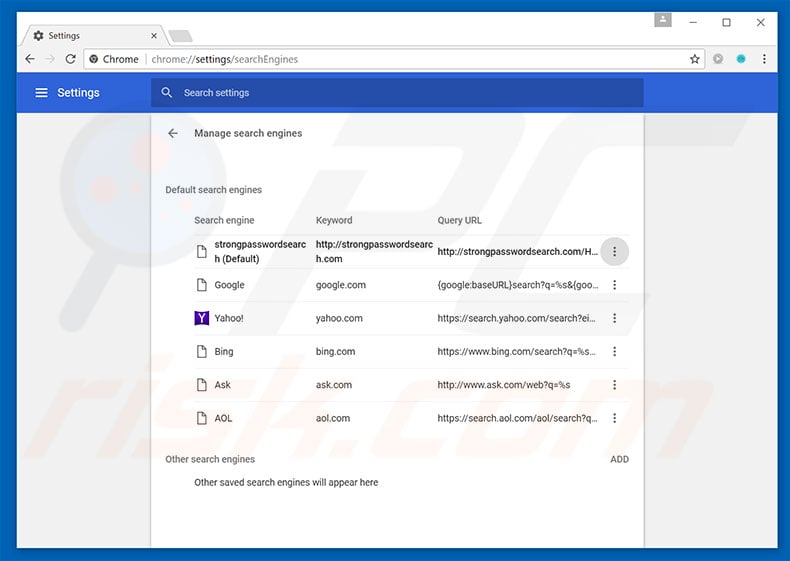Viewport: 790px width, 561px height.
Task: Reload the settings page
Action: click(71, 59)
